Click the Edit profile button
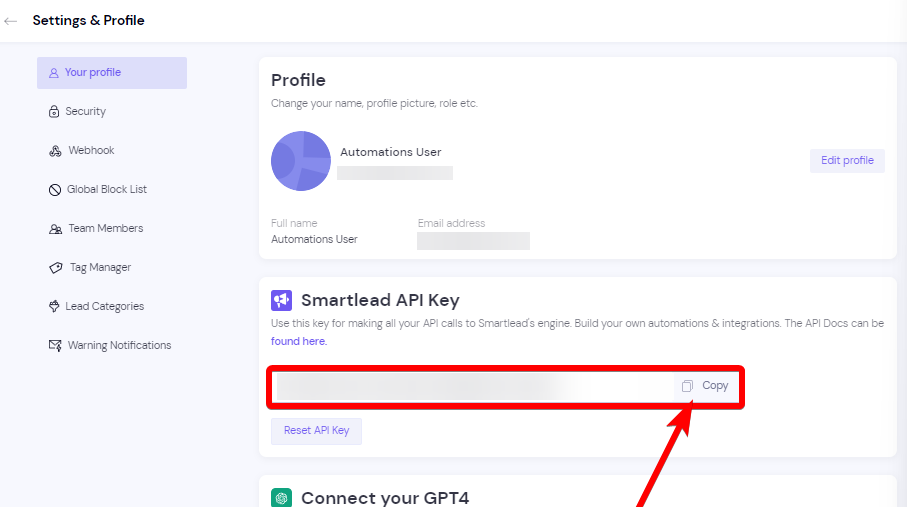 pyautogui.click(x=847, y=160)
